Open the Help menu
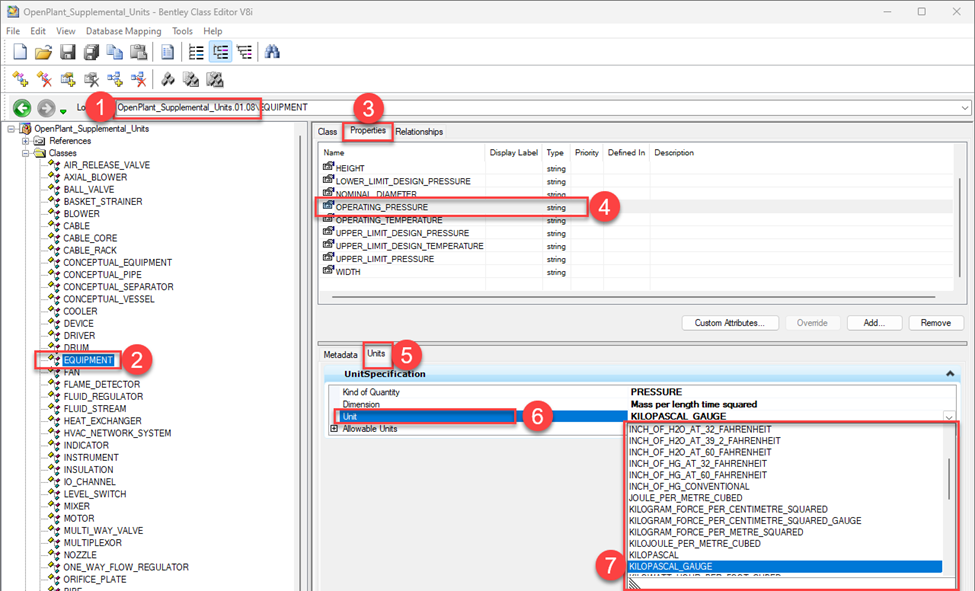This screenshot has width=975, height=591. click(x=213, y=30)
